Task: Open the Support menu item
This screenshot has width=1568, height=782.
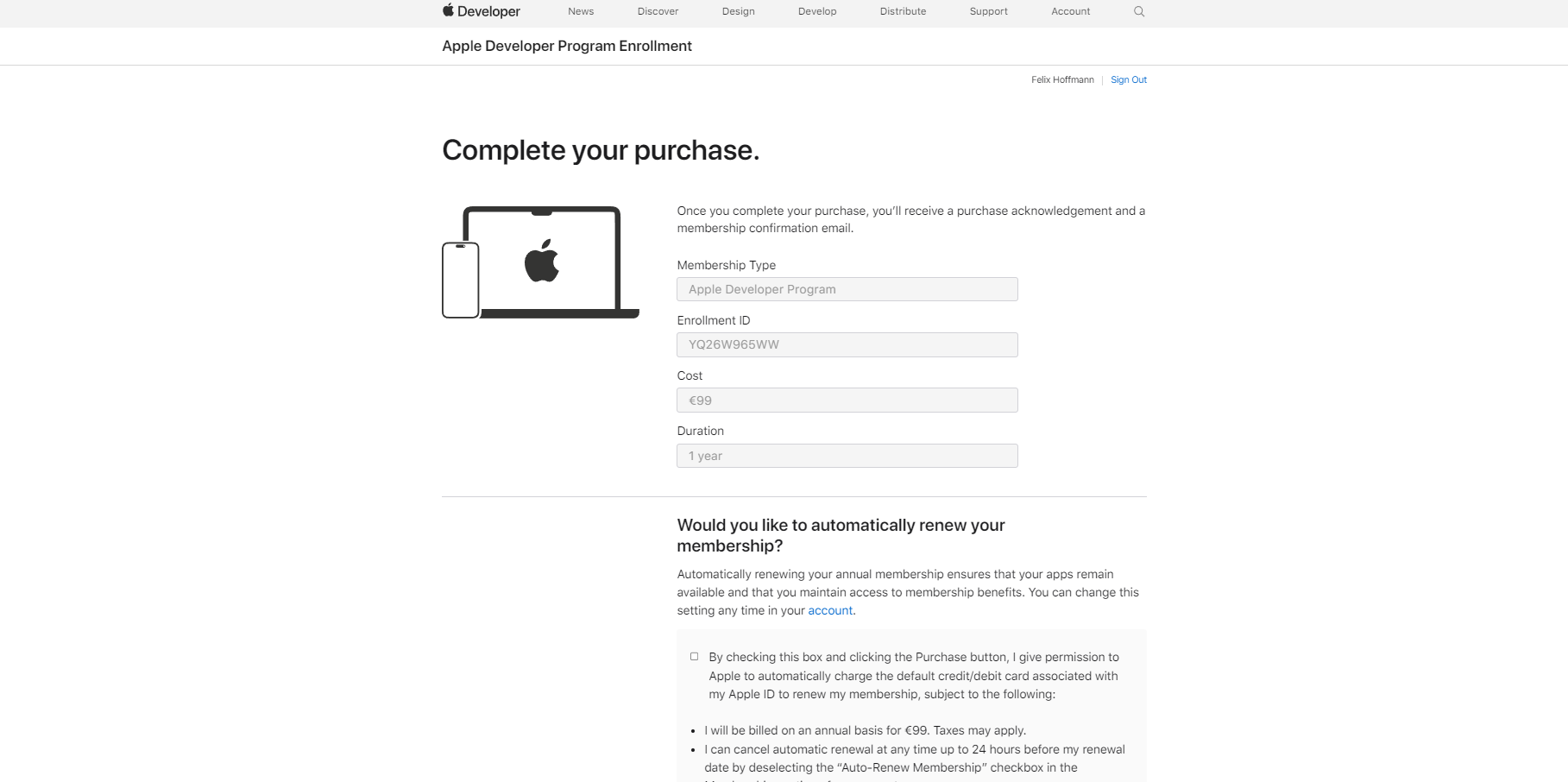Action: (988, 11)
